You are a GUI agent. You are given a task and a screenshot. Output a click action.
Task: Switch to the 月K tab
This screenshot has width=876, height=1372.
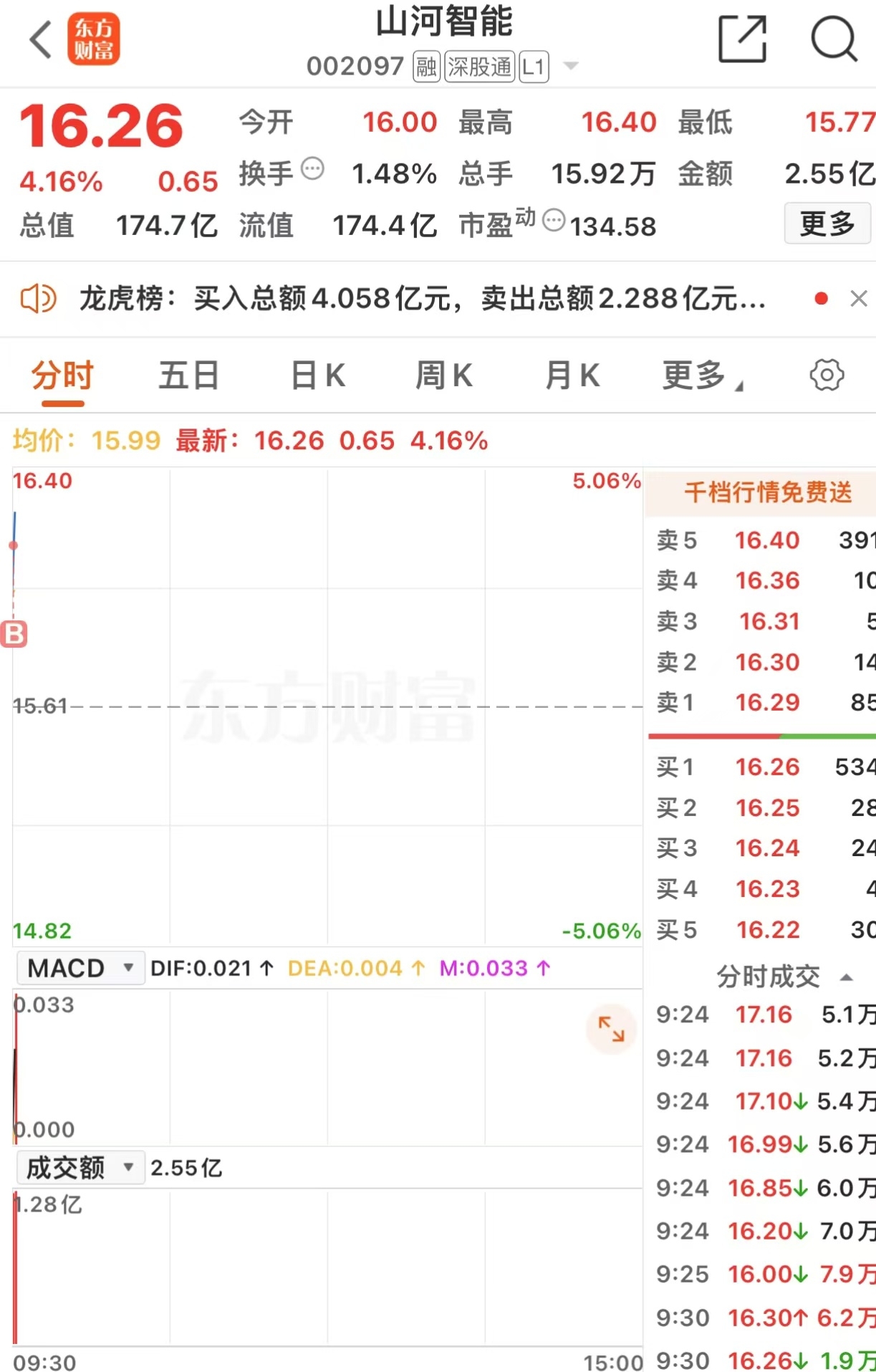tap(572, 375)
